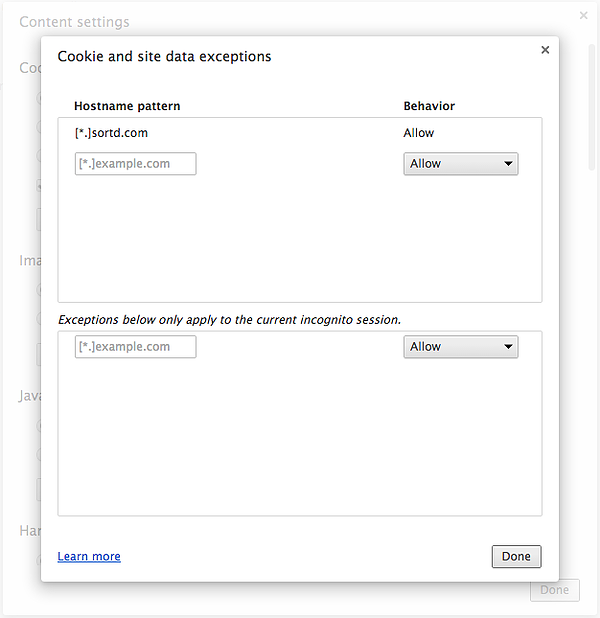
Task: Click the incognito session exceptions note text
Action: pyautogui.click(x=229, y=320)
